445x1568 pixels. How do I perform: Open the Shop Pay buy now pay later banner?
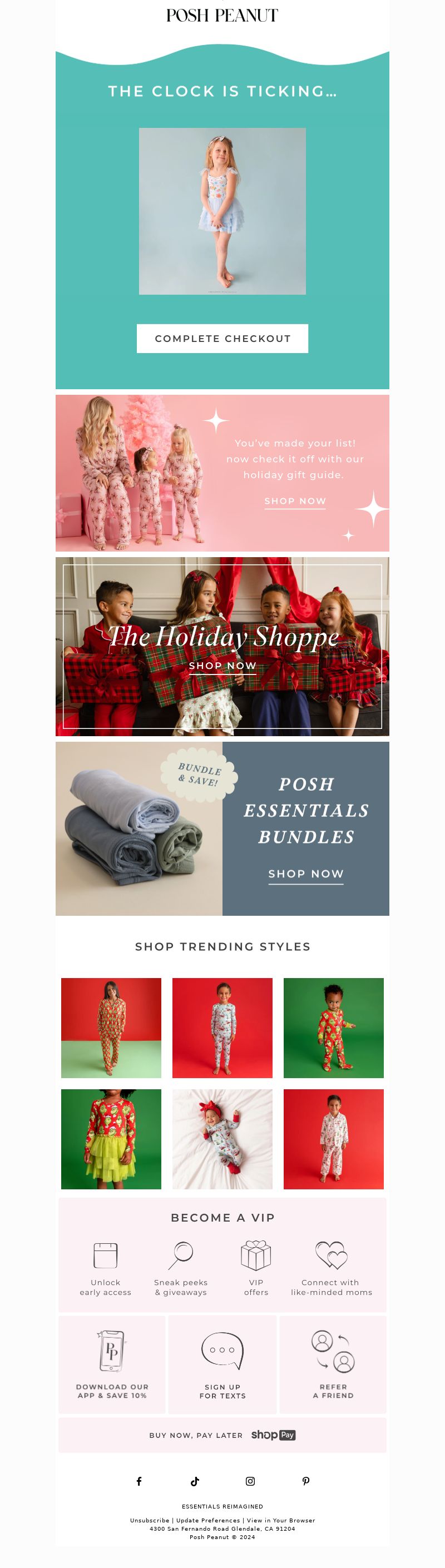[x=222, y=1435]
